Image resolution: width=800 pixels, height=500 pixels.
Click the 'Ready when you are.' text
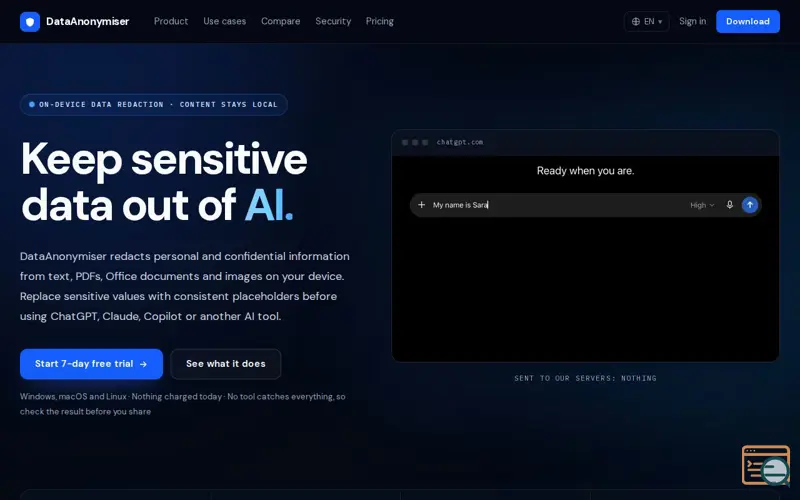585,171
